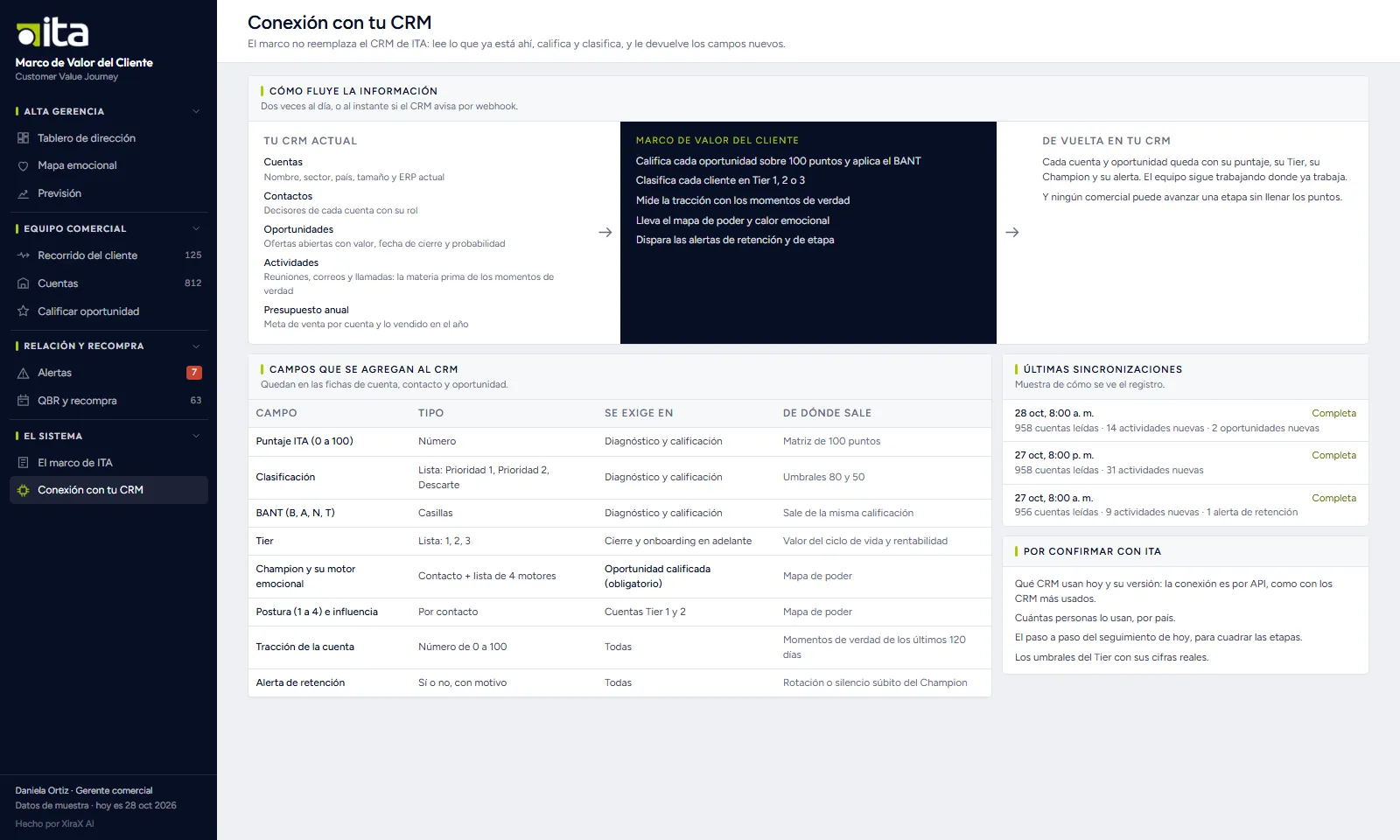The height and width of the screenshot is (840, 1400).
Task: Open the El marco de ITA document icon
Action: point(23,463)
